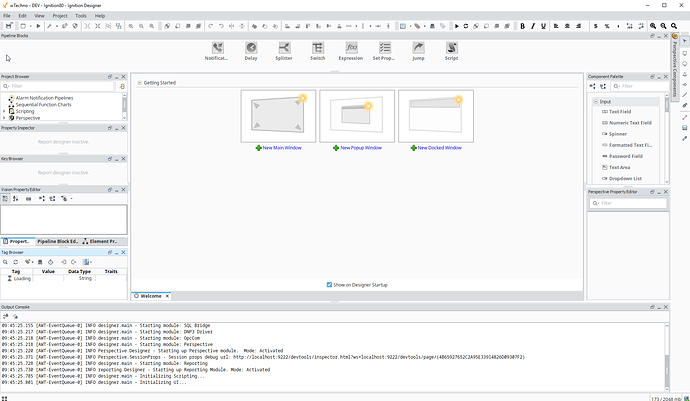The image size is (690, 401).
Task: Click the docked window thumbnail
Action: (x=436, y=116)
